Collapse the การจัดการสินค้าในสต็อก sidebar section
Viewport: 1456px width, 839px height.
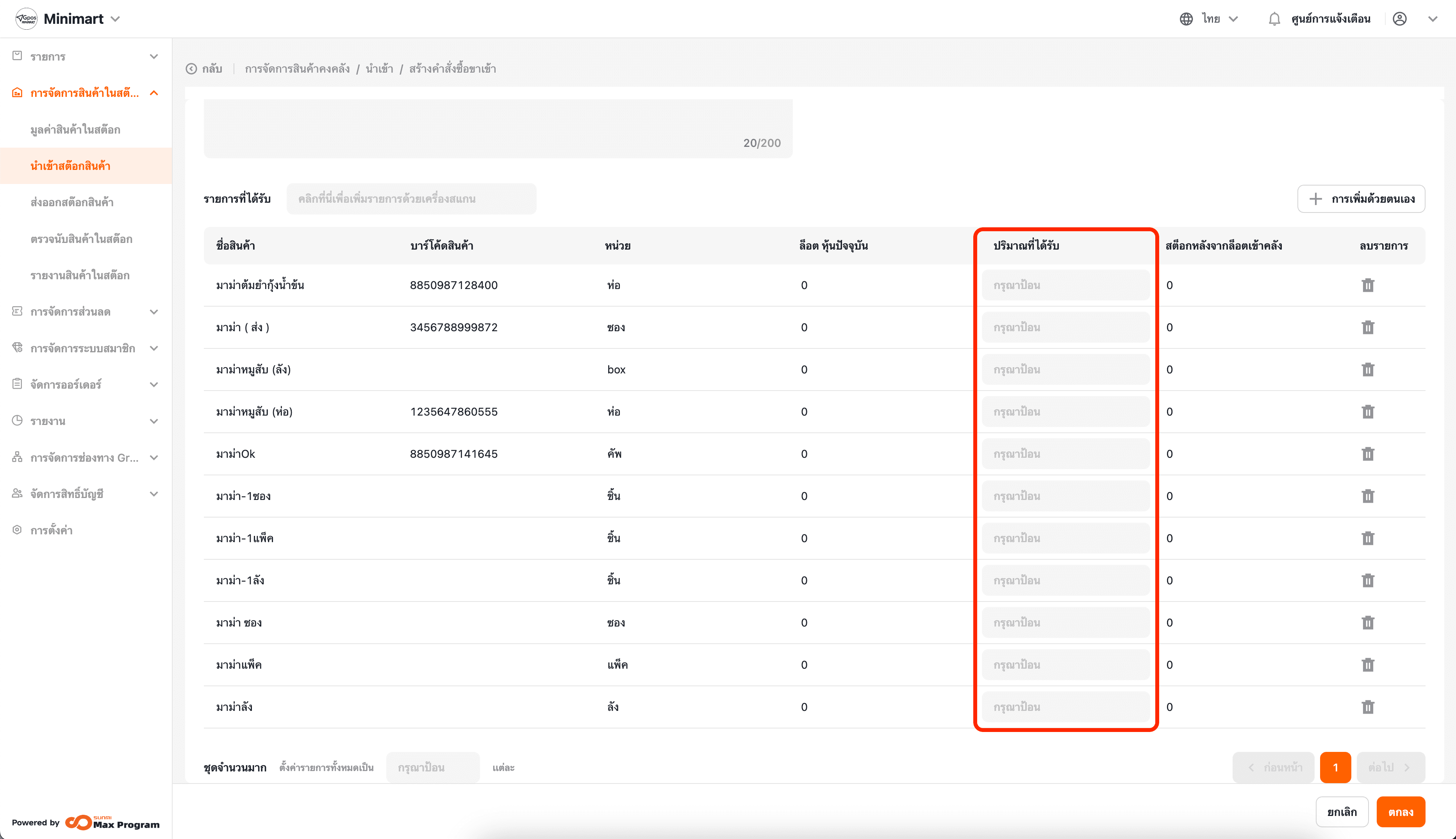154,93
